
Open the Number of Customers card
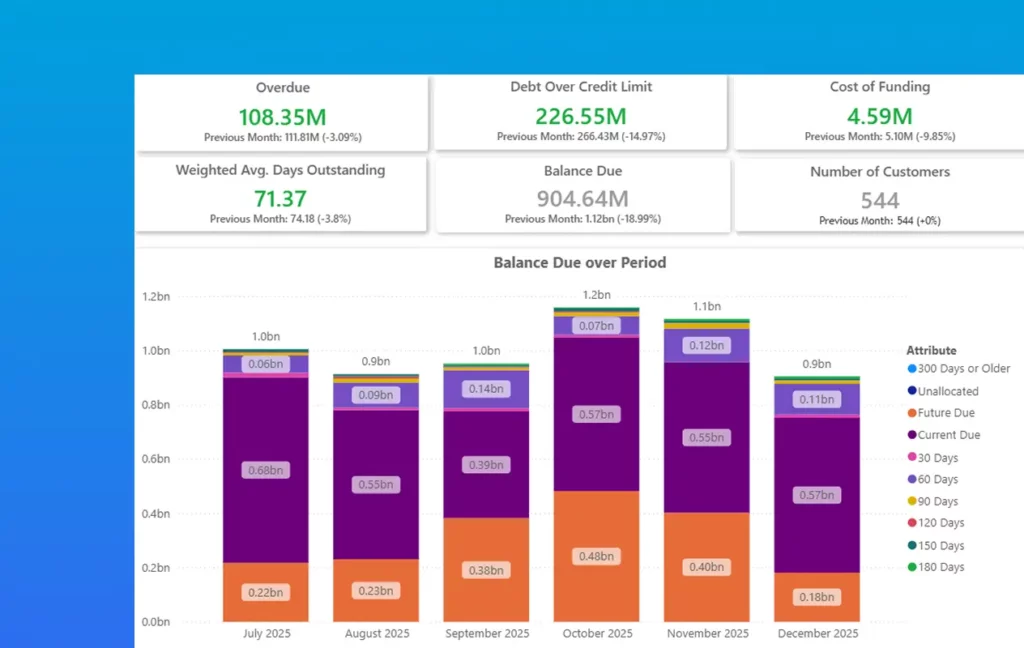[x=879, y=196]
